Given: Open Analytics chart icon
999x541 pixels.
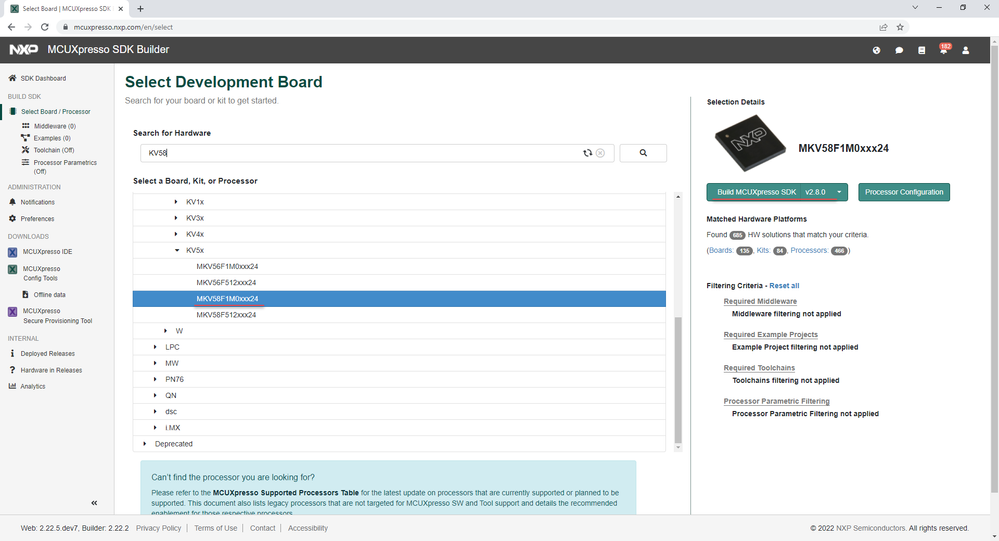Looking at the screenshot, I should pos(12,386).
